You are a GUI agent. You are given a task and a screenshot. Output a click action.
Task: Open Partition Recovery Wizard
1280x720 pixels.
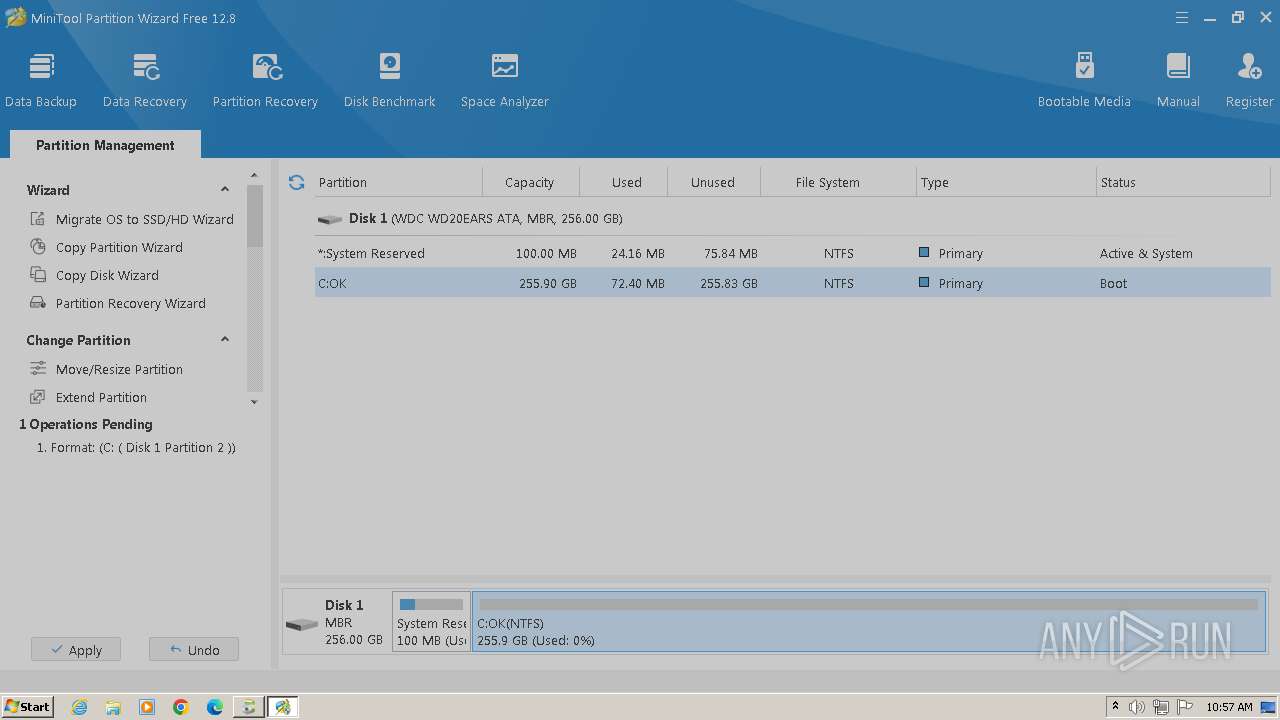click(117, 303)
